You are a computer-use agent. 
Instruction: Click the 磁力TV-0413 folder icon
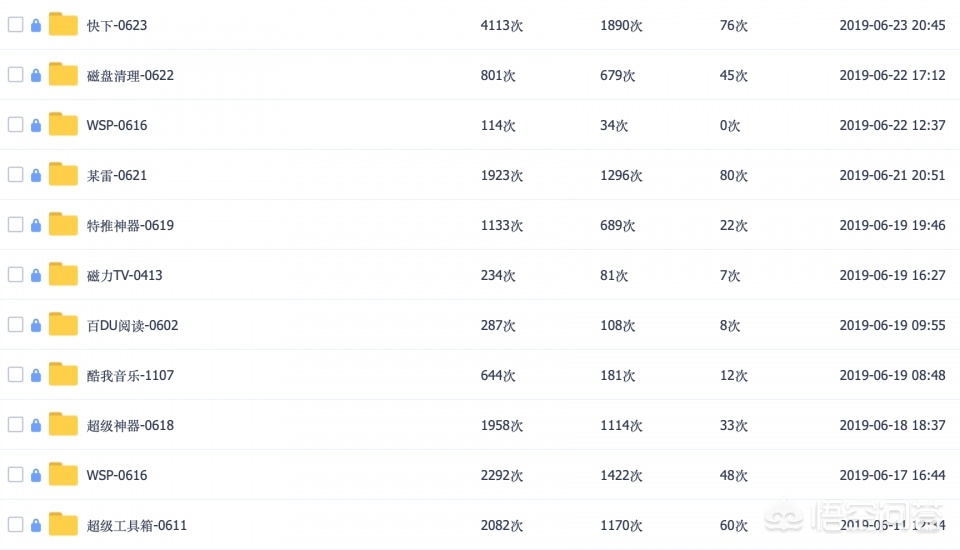(63, 275)
